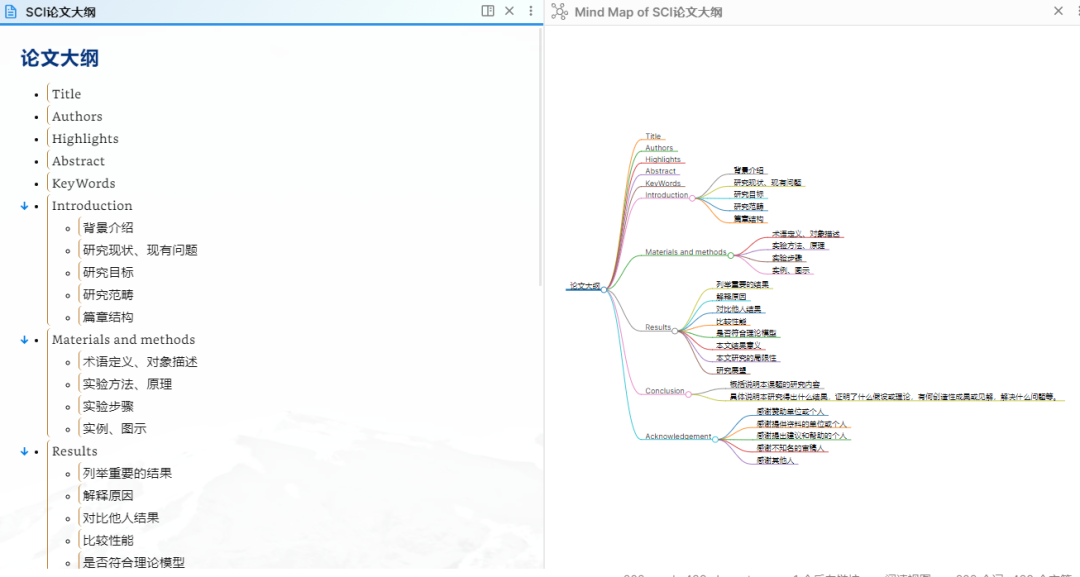
Task: Click the Authors list item in outline
Action: 77,116
